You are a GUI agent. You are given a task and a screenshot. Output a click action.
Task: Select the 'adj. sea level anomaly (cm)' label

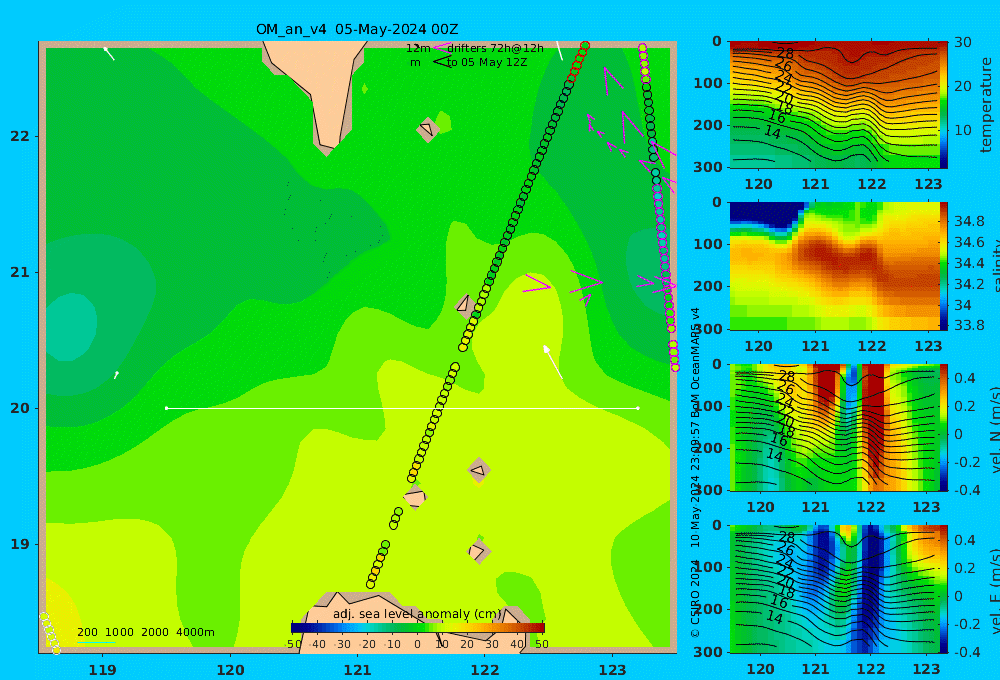click(x=417, y=614)
